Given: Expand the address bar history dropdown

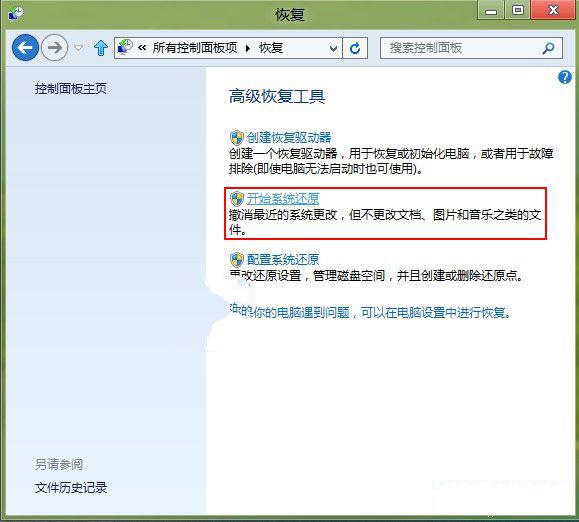Looking at the screenshot, I should pyautogui.click(x=333, y=48).
